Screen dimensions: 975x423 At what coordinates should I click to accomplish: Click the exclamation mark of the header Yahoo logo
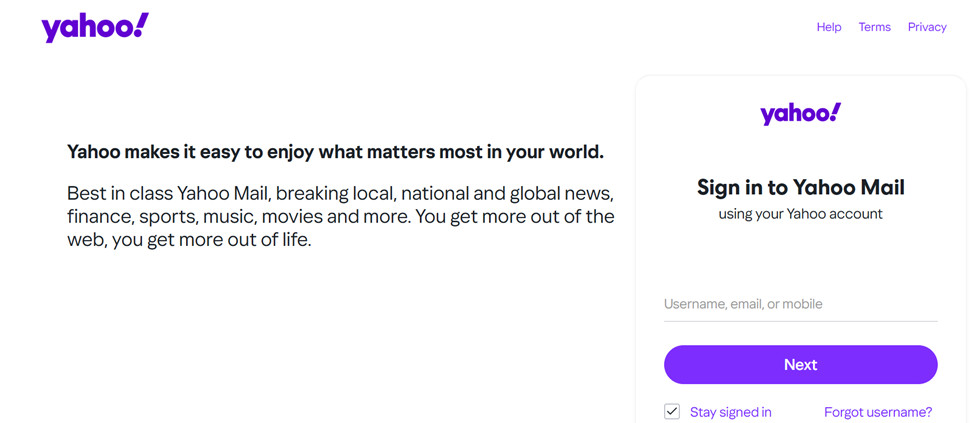141,24
